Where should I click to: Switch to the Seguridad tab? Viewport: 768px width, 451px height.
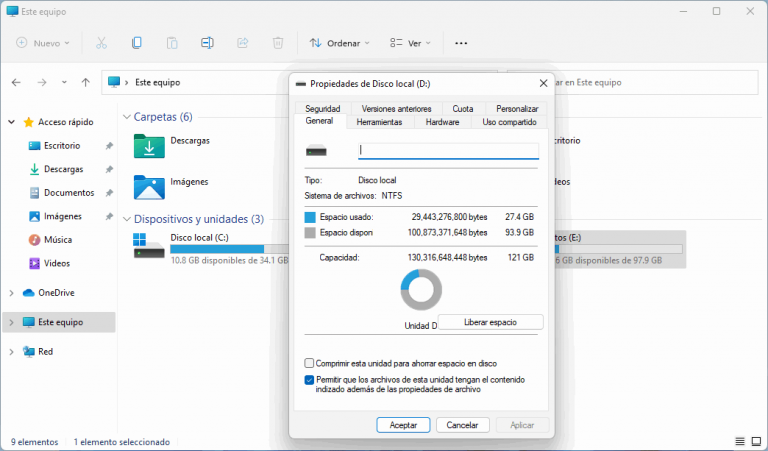click(322, 108)
